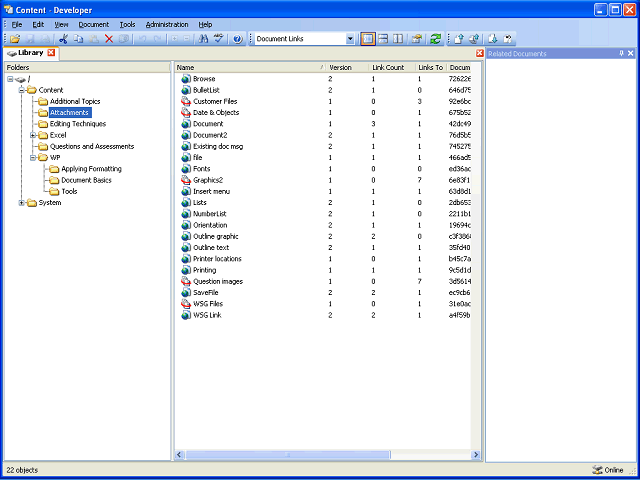Click the ABC spell check icon
This screenshot has width=640, height=480.
[x=219, y=39]
